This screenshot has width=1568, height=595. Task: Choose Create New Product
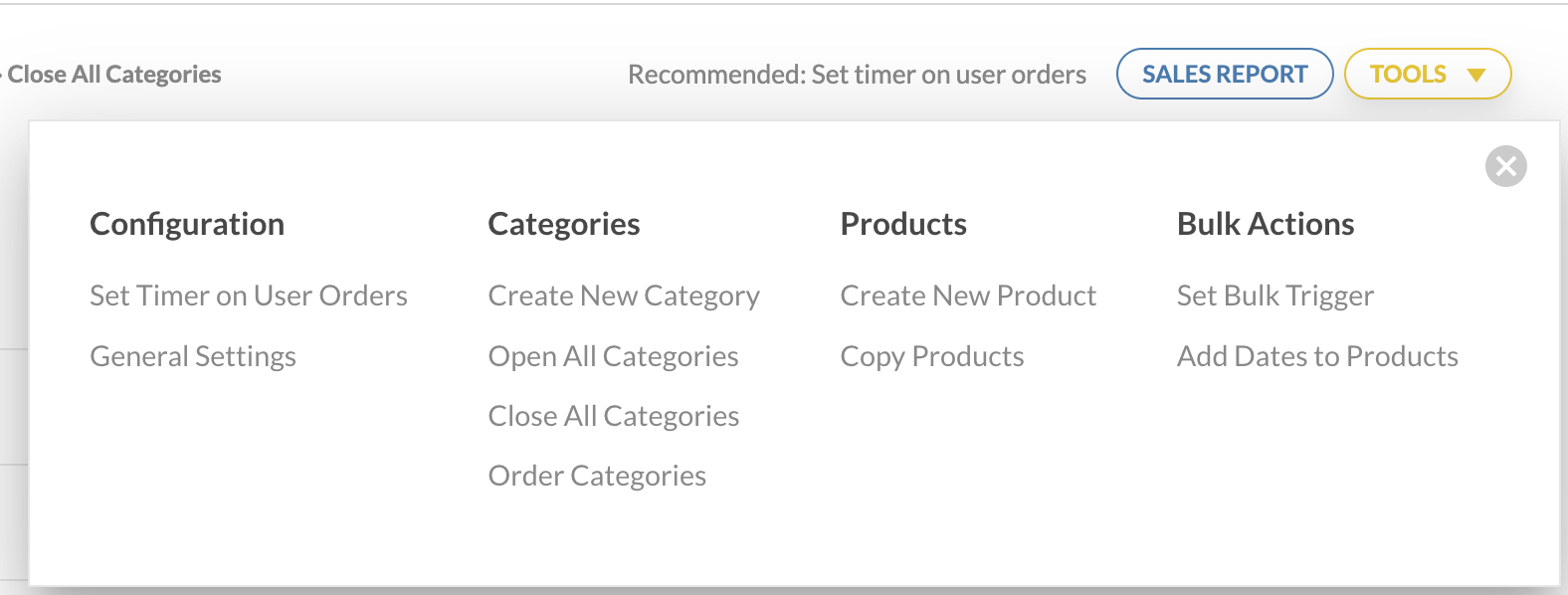coord(968,296)
